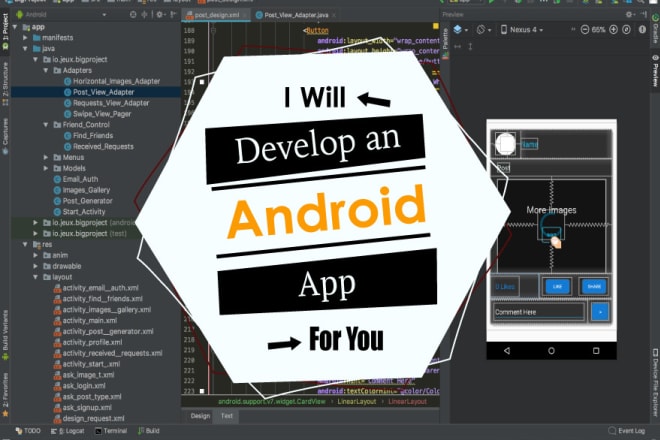Image resolution: width=660 pixels, height=440 pixels.
Task: Open Project panel settings gear
Action: (x=160, y=15)
